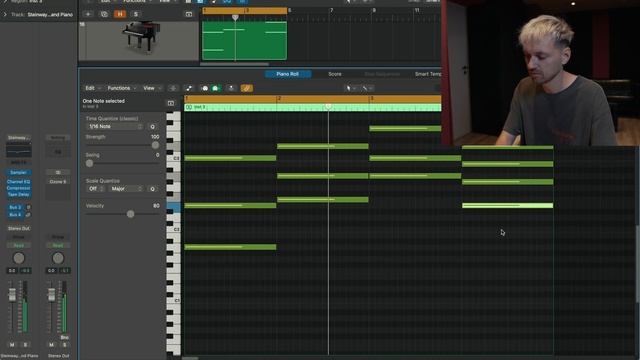Open the piano roll View menu
Screen dimensions: 640x360
(151, 88)
